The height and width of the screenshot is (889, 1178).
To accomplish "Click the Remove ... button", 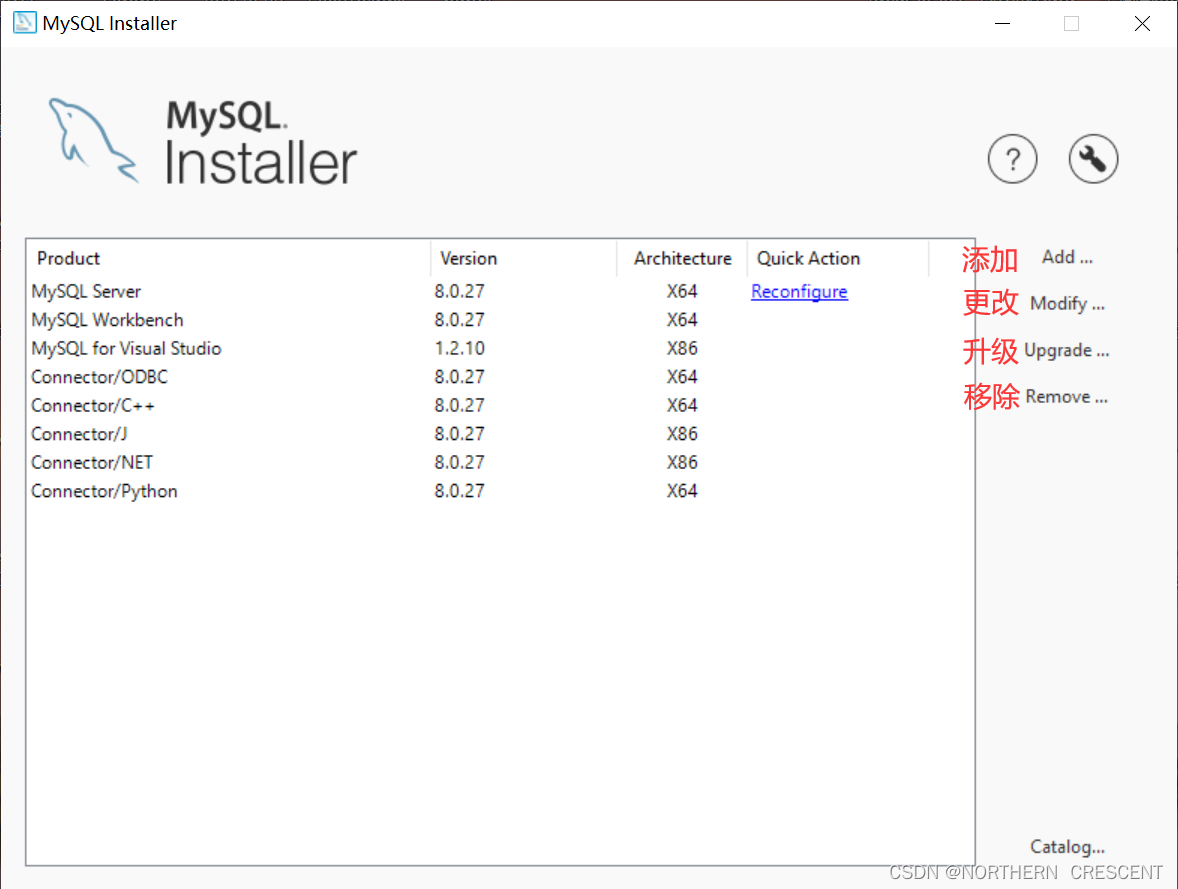I will (1066, 397).
